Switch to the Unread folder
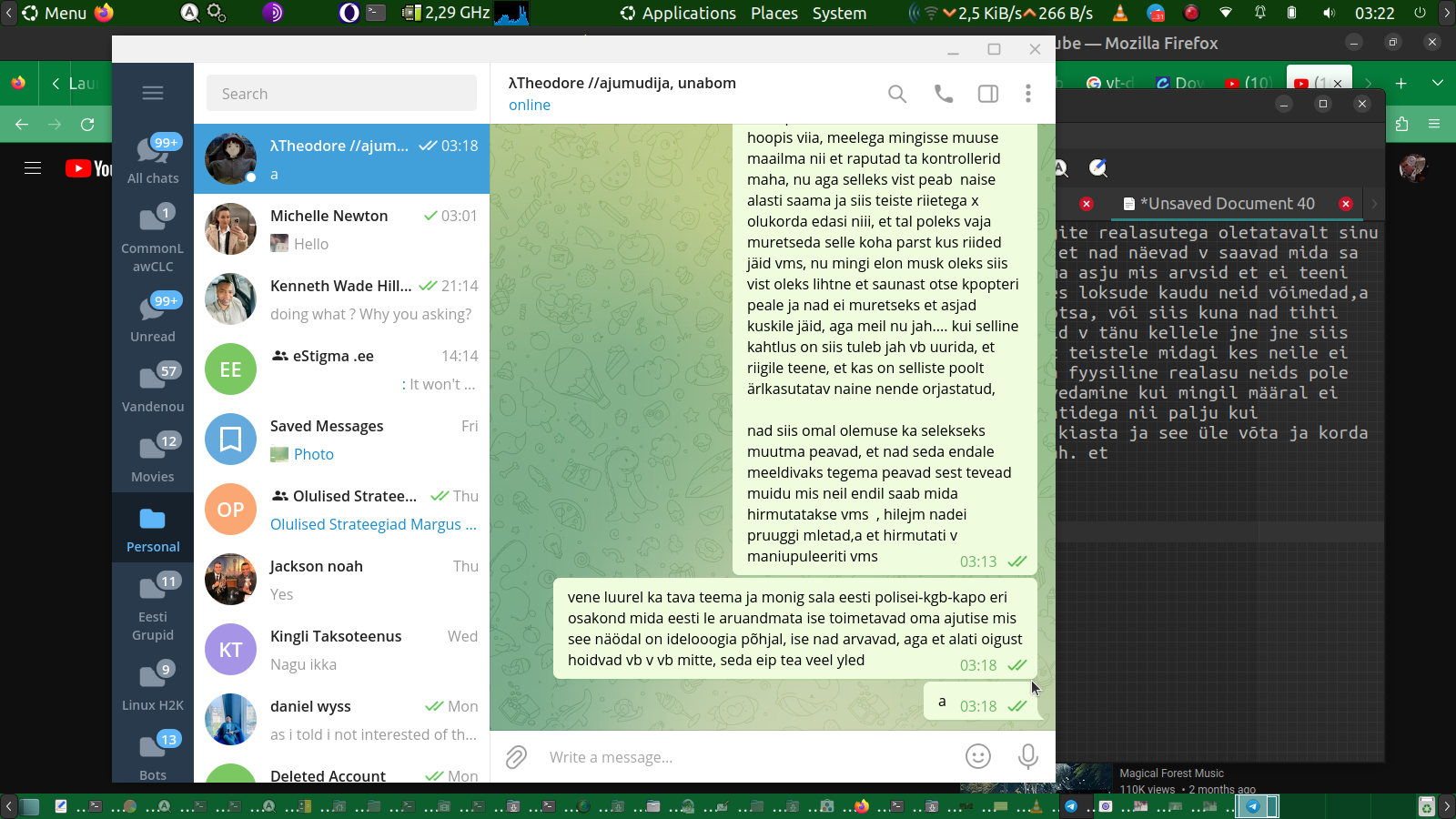The width and height of the screenshot is (1456, 819). pos(153,318)
